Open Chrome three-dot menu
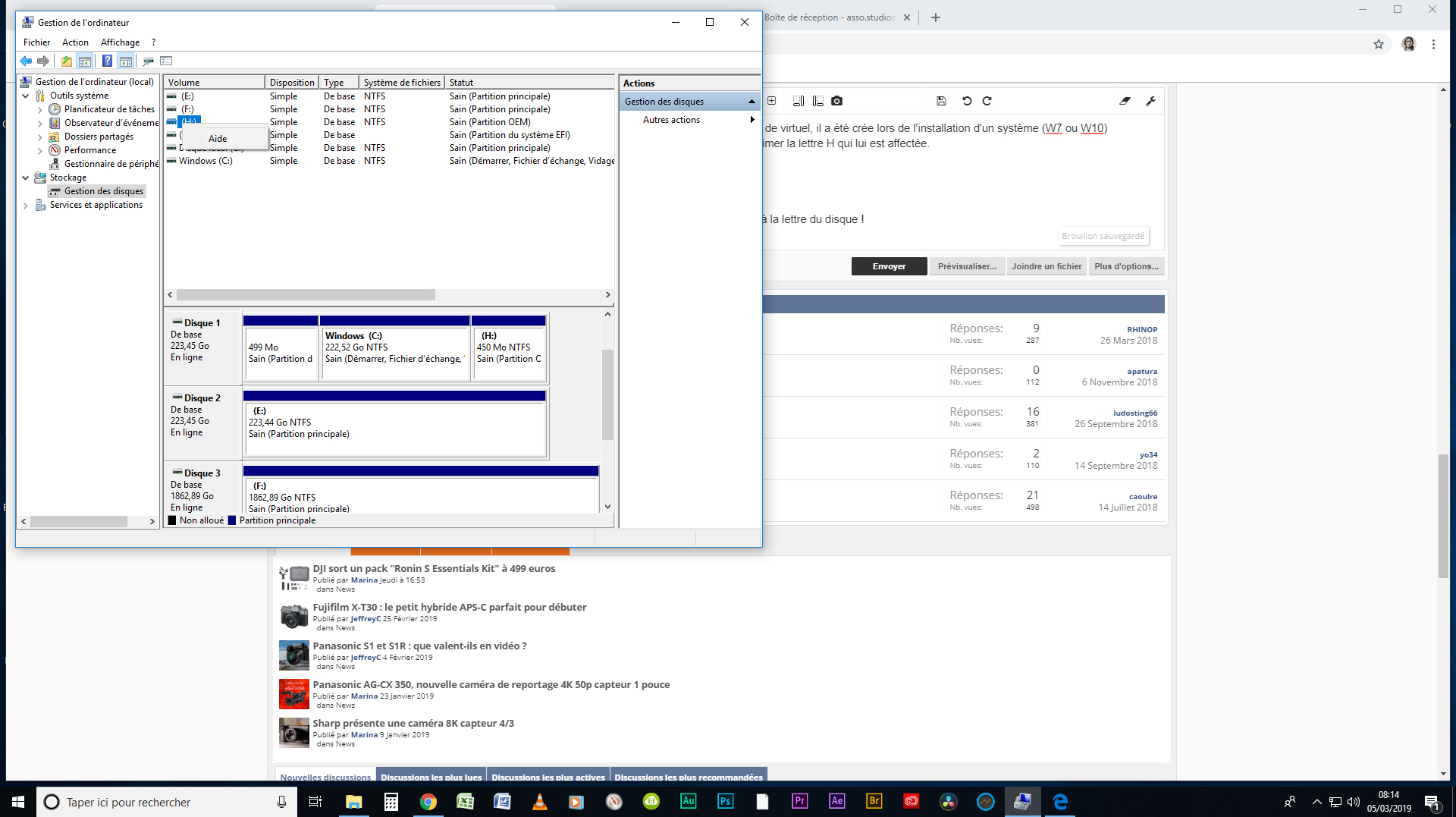1456x817 pixels. point(1433,44)
